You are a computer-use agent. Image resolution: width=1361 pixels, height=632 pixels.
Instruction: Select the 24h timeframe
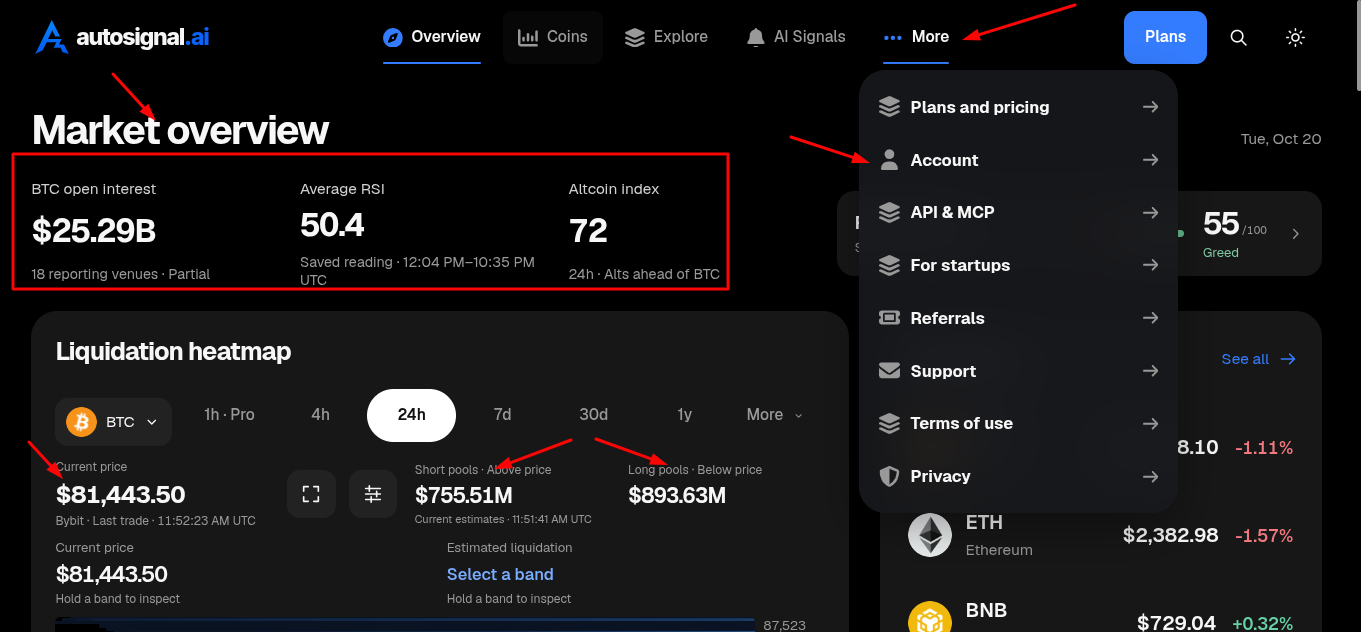coord(411,415)
